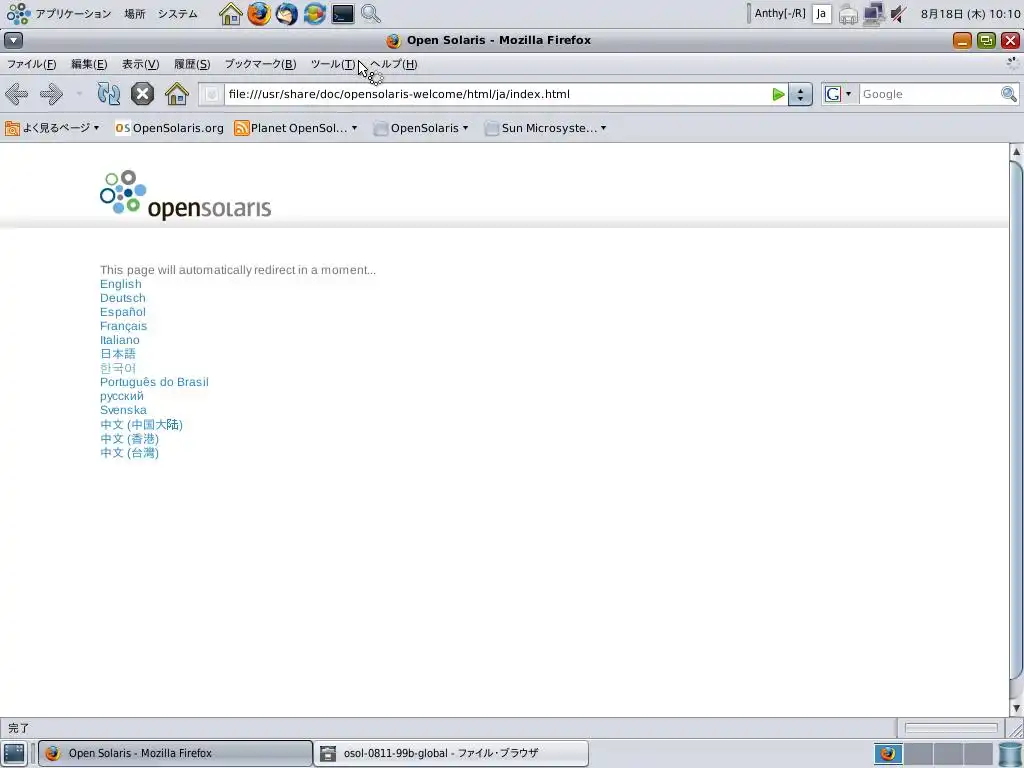Open the ヘルプ(H) menu
Screen dimensions: 1024x768
pos(394,64)
